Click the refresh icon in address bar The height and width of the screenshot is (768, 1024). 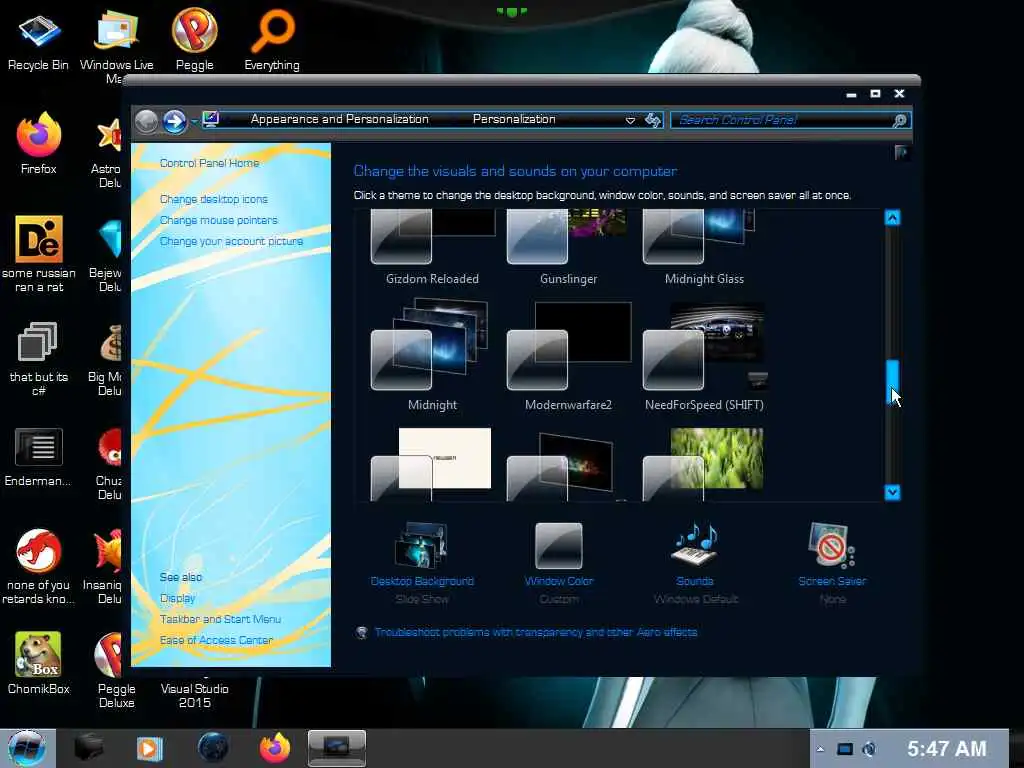(652, 120)
